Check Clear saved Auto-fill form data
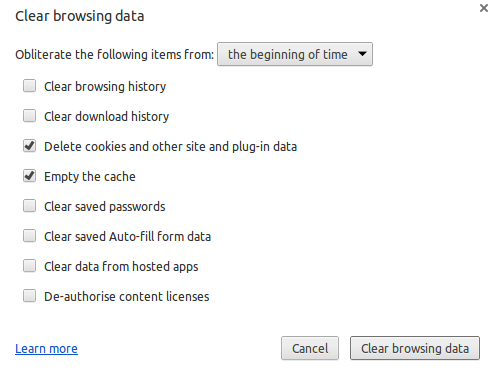 pos(29,236)
